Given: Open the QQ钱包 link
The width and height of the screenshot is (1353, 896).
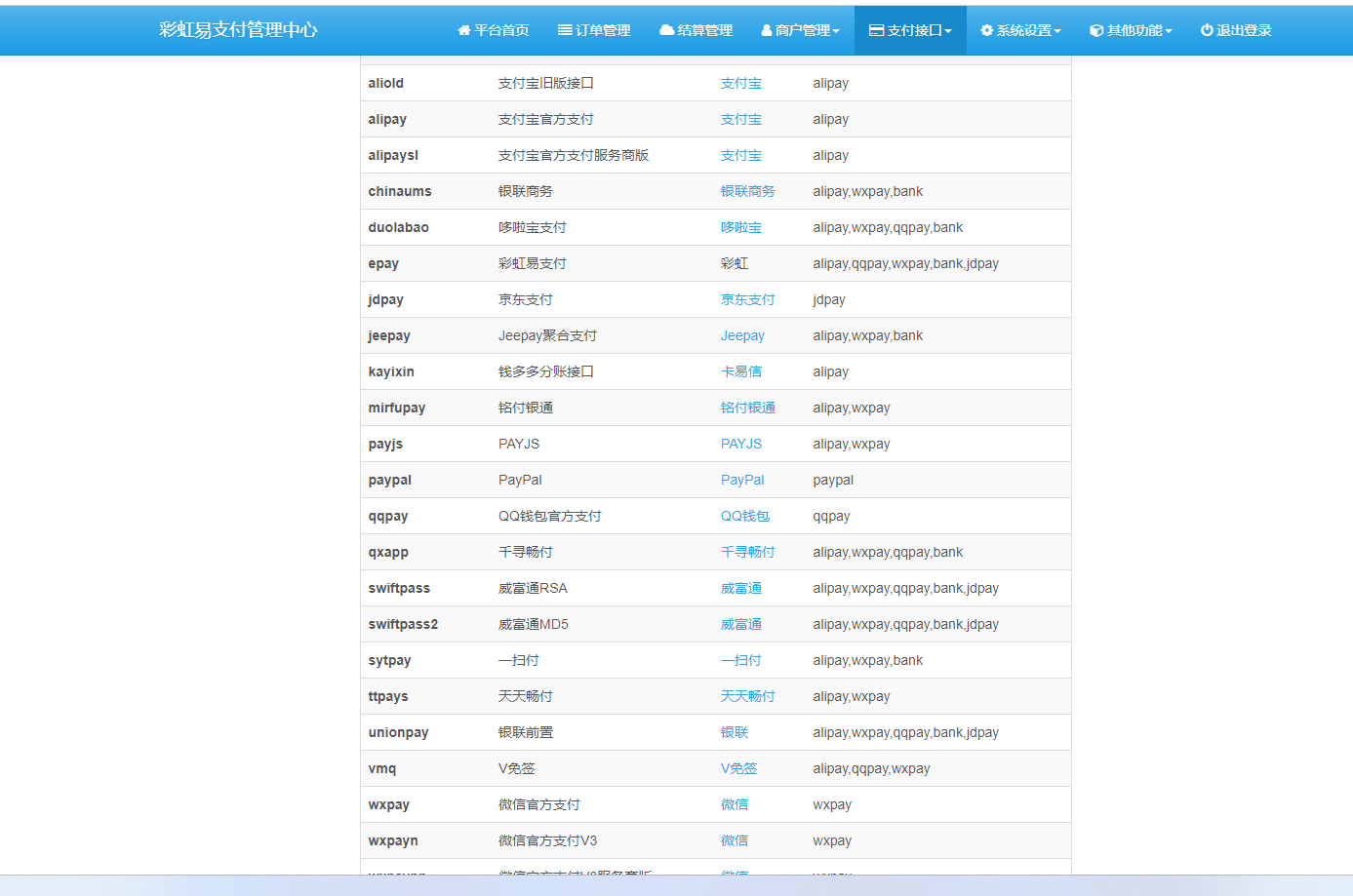Looking at the screenshot, I should [745, 517].
